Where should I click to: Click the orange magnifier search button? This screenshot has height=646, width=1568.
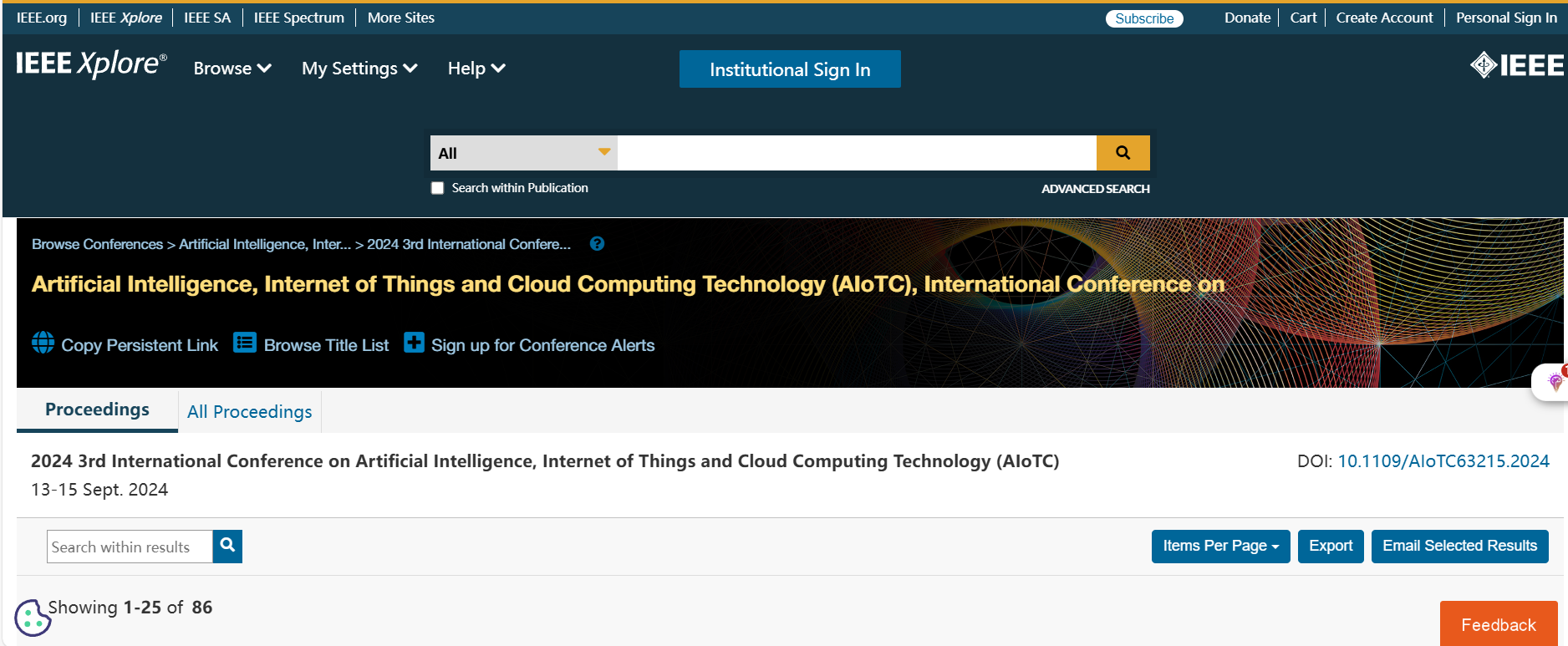point(1123,153)
